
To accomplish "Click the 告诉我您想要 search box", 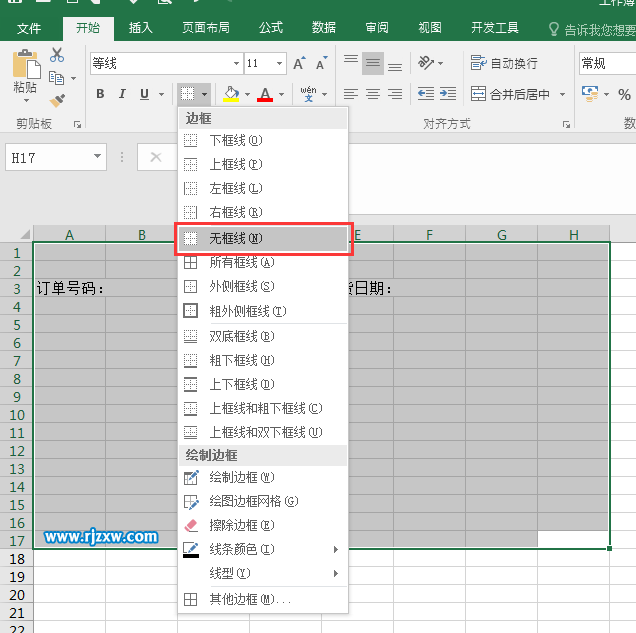I will (591, 30).
